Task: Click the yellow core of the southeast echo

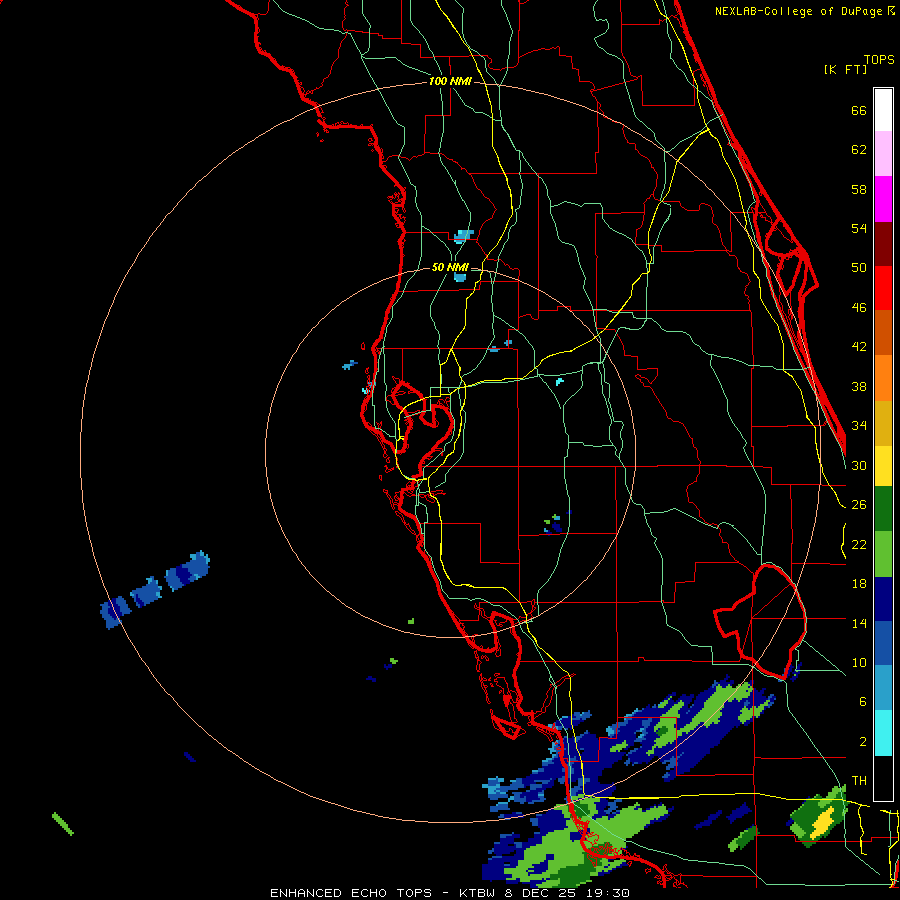Action: pos(822,822)
